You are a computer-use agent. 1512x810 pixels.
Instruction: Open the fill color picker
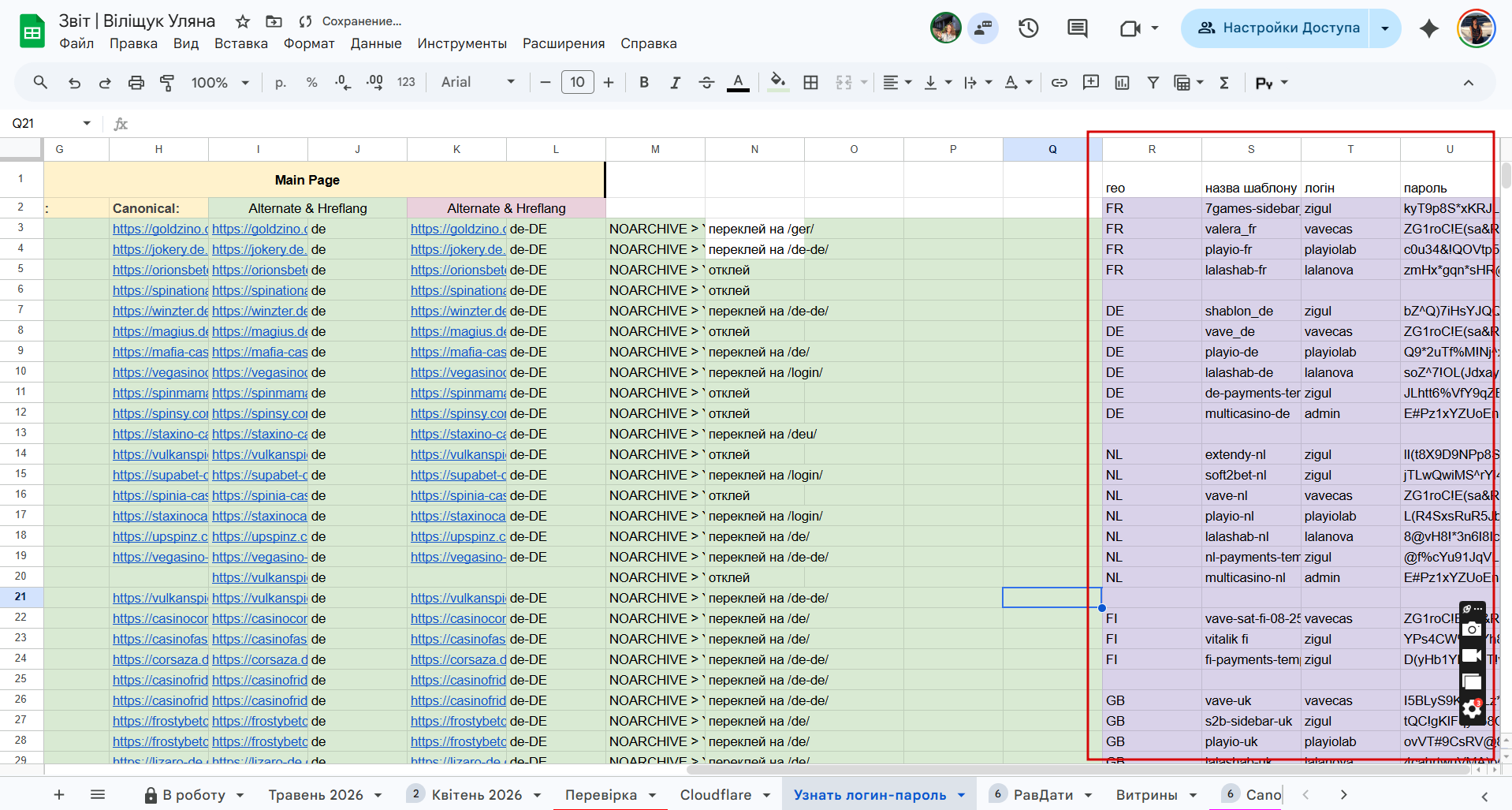pyautogui.click(x=778, y=82)
